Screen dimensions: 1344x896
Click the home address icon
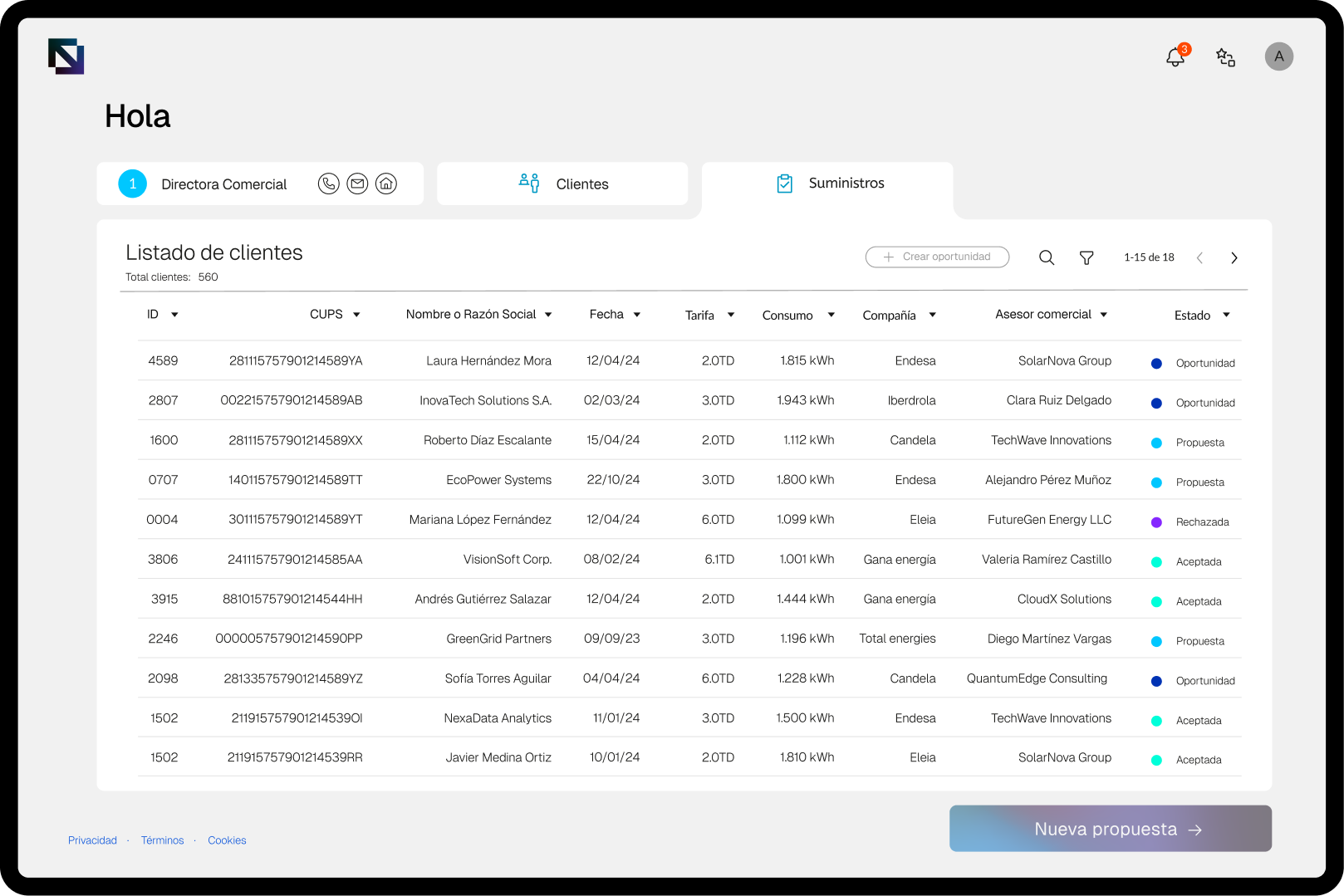click(x=386, y=184)
